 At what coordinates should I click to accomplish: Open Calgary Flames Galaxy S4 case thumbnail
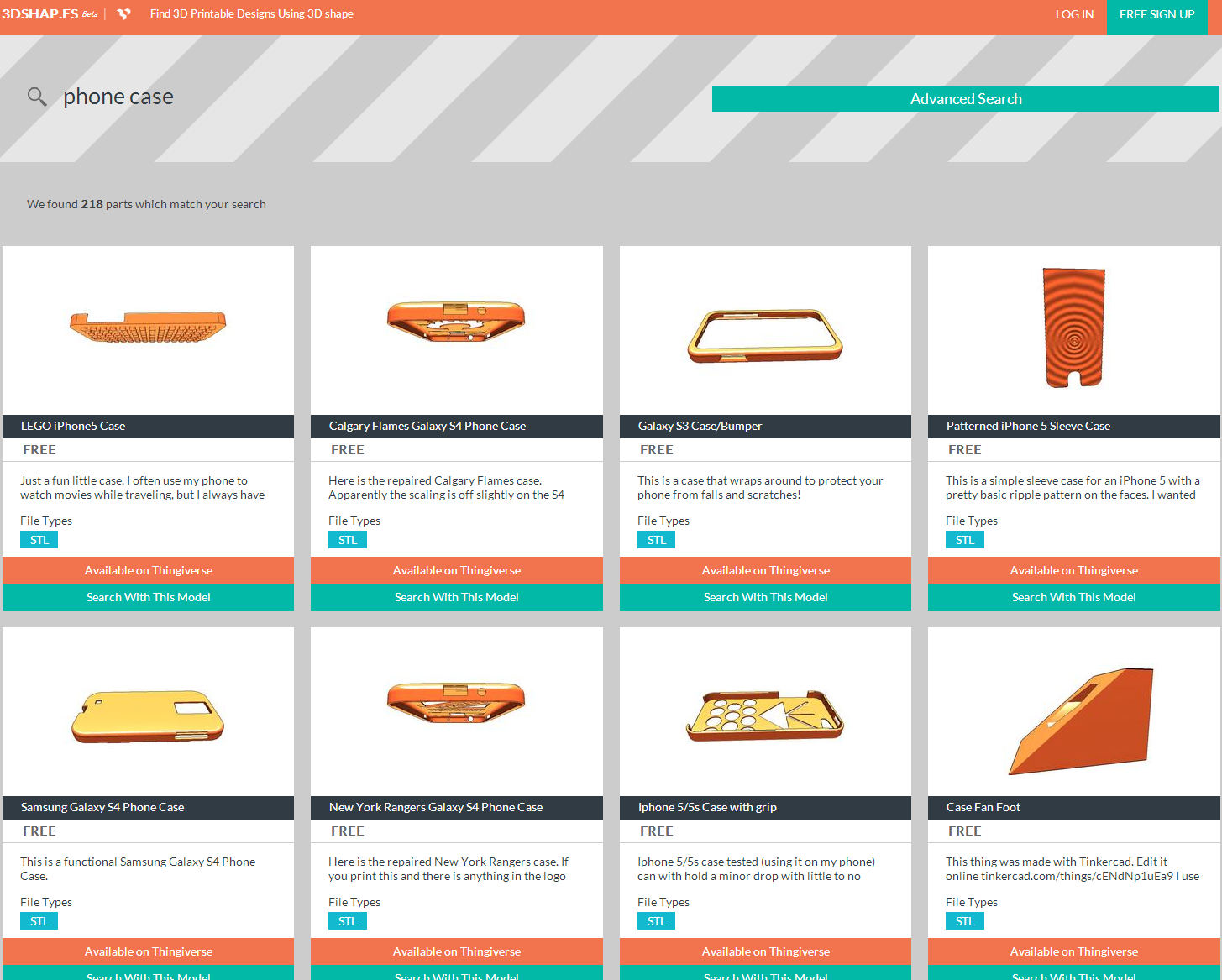click(x=457, y=330)
